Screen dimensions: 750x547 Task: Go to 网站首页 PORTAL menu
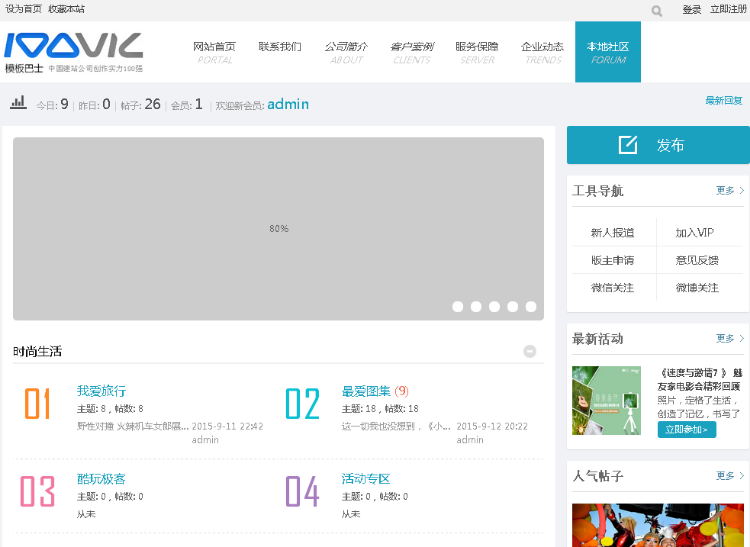pyautogui.click(x=214, y=52)
